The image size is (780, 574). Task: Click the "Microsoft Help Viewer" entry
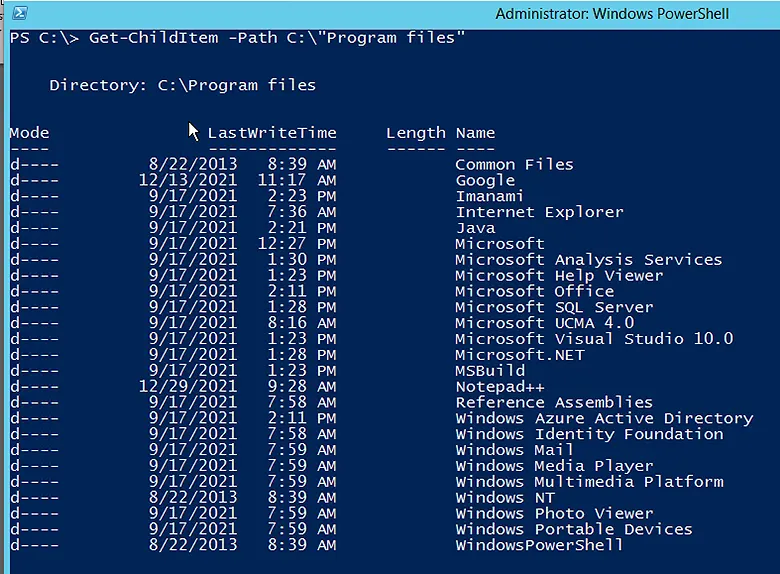click(559, 276)
